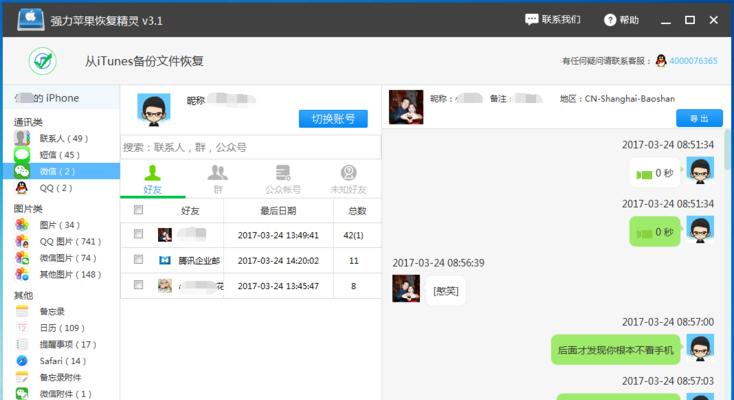Click the contact photo in chat header

tap(406, 107)
